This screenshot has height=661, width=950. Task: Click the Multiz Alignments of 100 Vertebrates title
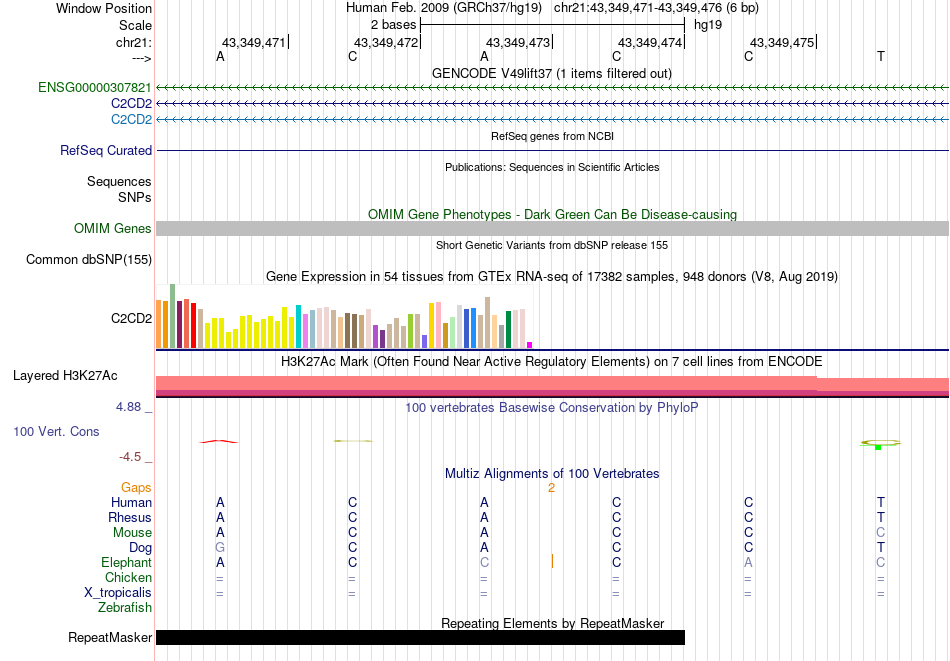(x=552, y=474)
